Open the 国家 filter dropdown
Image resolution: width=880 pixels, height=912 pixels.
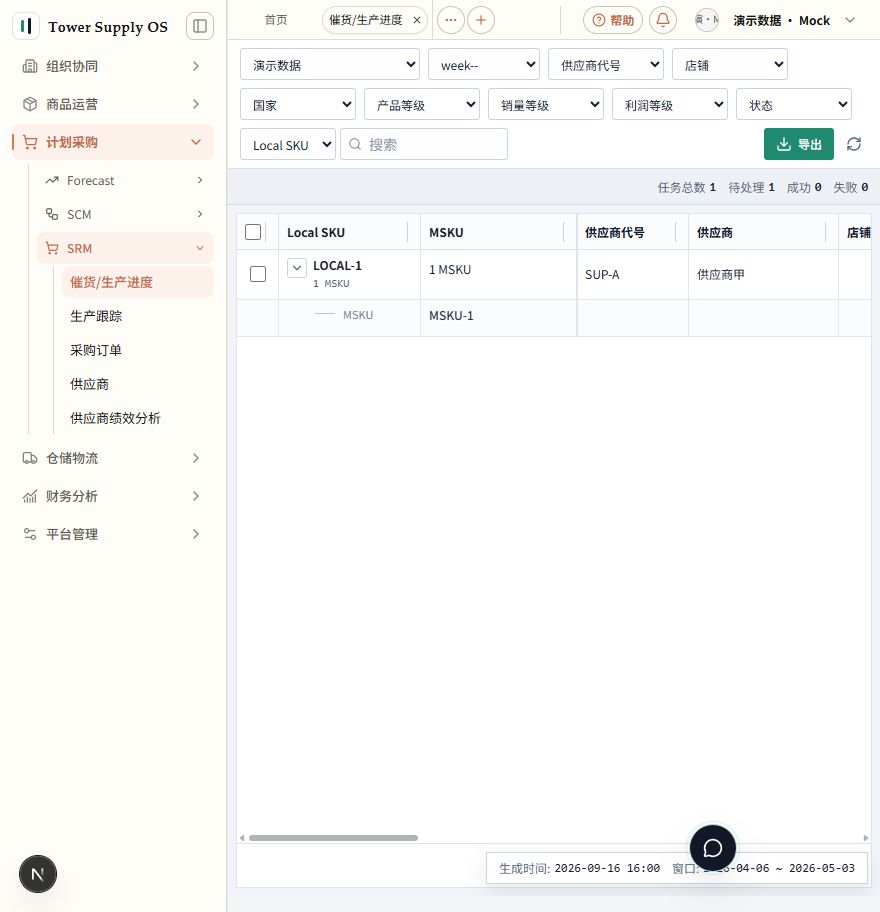[x=298, y=105]
